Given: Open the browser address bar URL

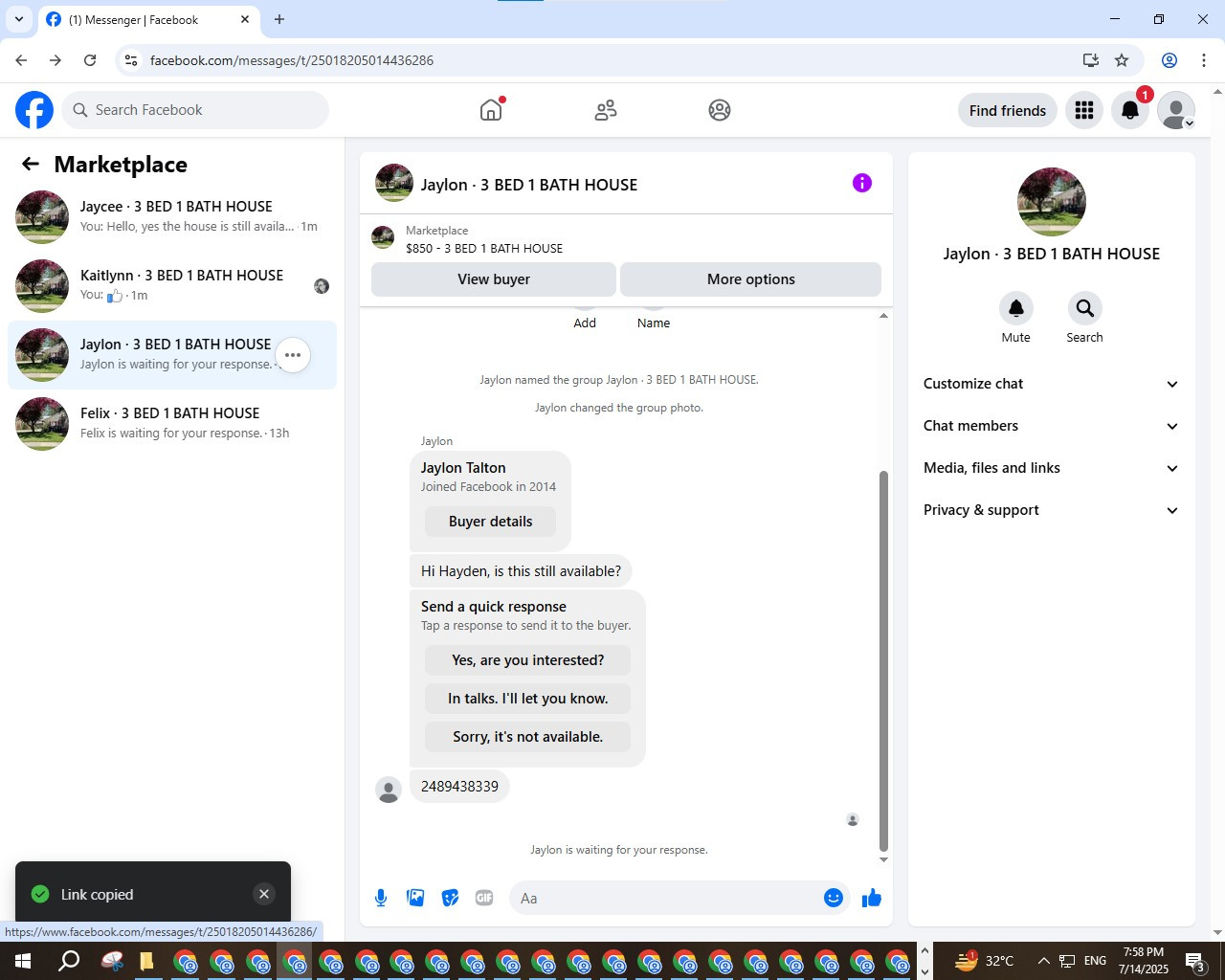Looking at the screenshot, I should 292,60.
